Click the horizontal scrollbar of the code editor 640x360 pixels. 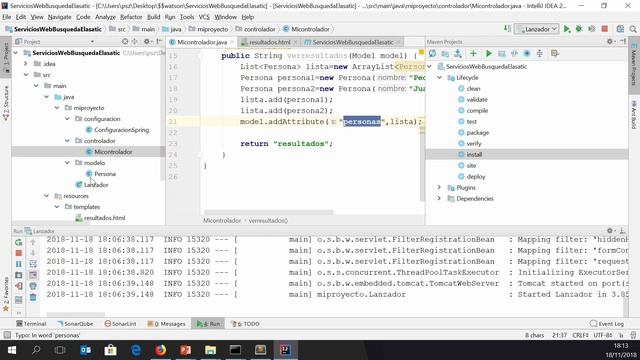tap(268, 212)
